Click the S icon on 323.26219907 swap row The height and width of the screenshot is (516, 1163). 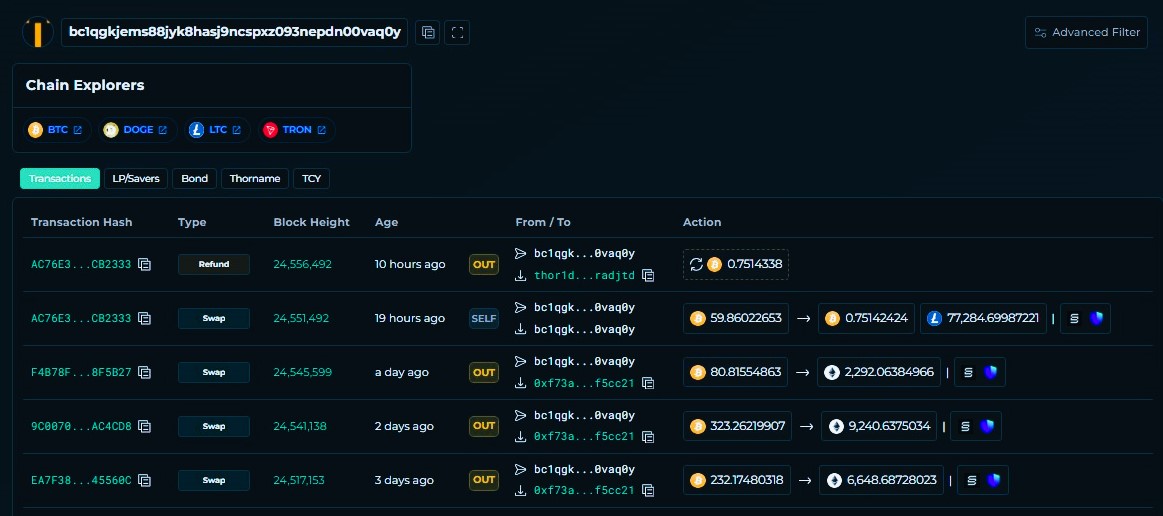[x=964, y=426]
